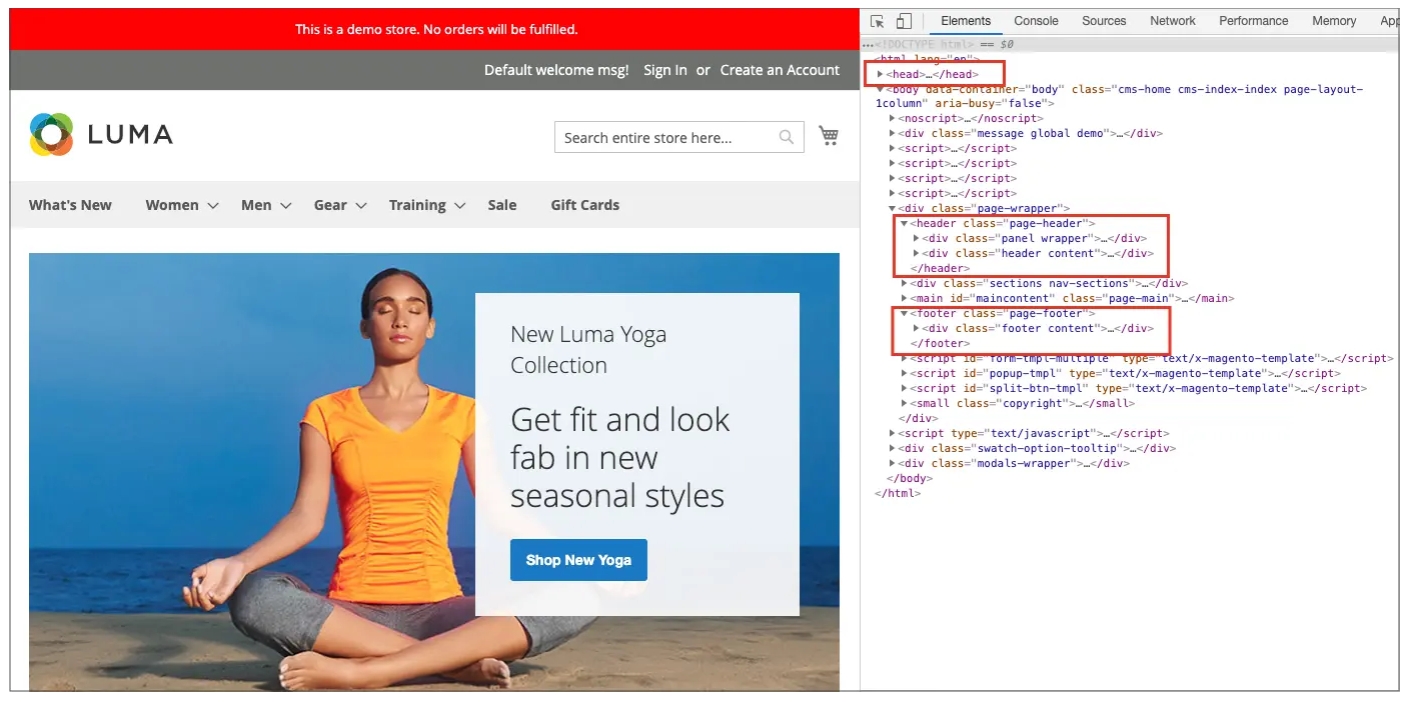Select the closing </html> tag row
Image resolution: width=1407 pixels, height=702 pixels.
coord(897,493)
